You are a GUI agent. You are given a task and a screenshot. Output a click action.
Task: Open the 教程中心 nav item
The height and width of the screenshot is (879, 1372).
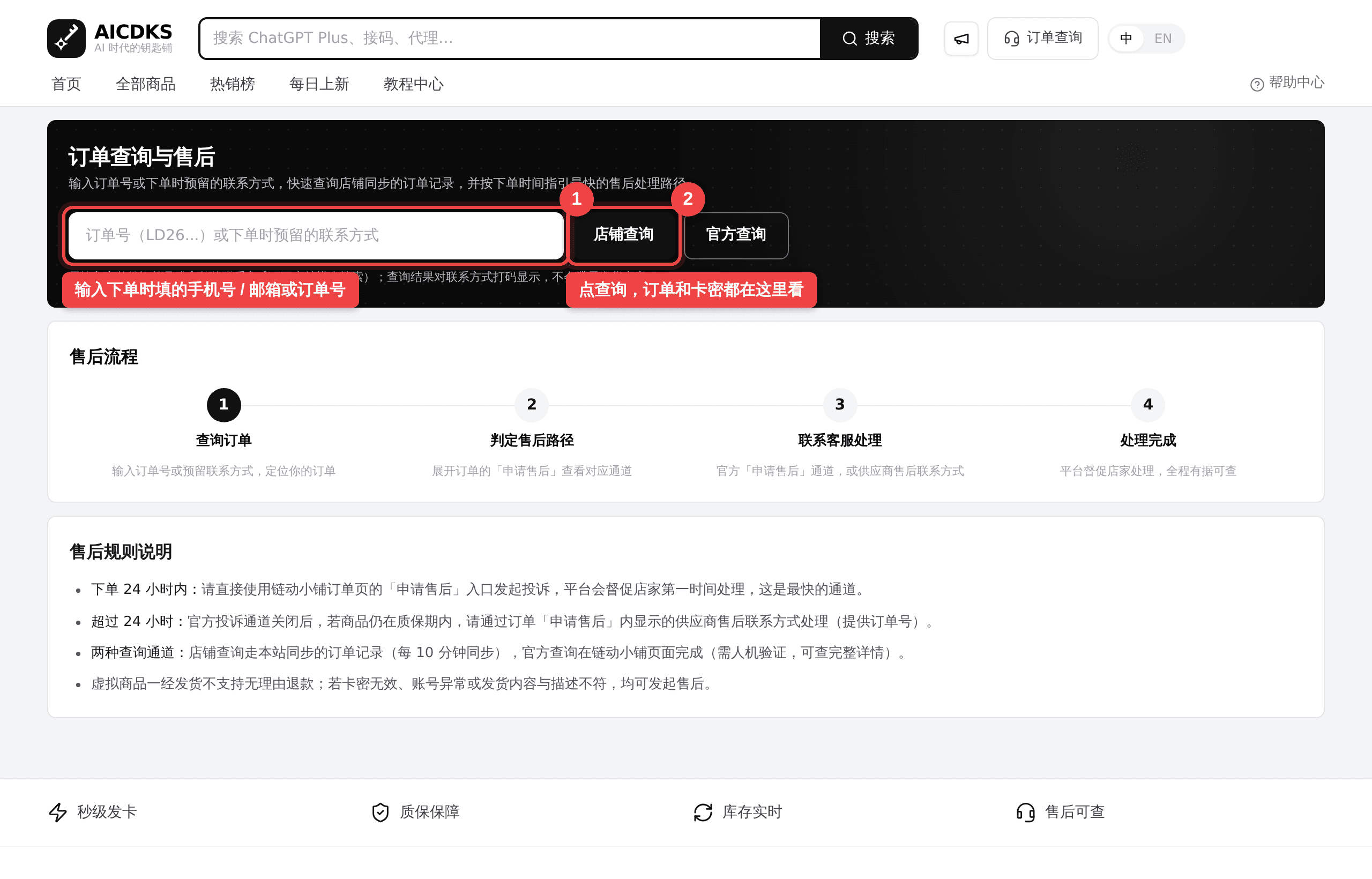tap(413, 85)
